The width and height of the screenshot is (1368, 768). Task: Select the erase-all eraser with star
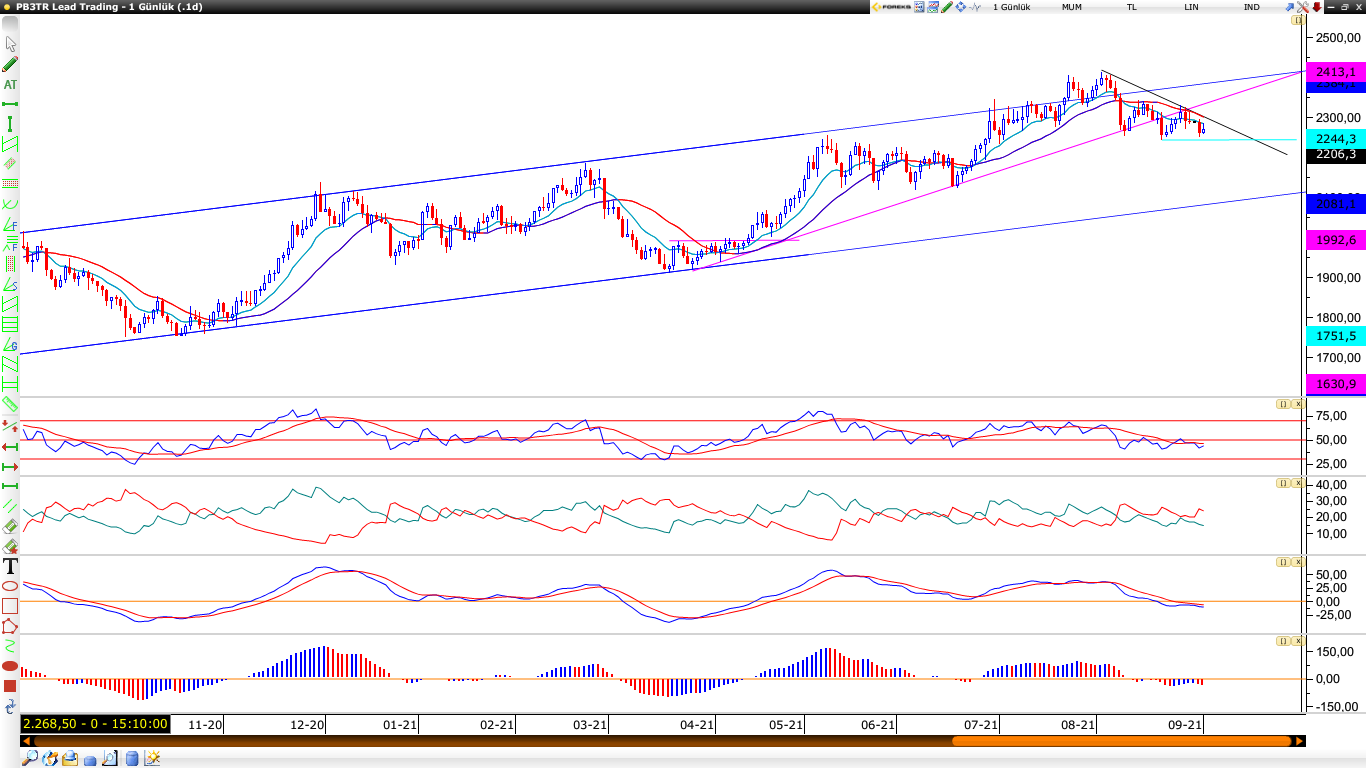click(10, 546)
